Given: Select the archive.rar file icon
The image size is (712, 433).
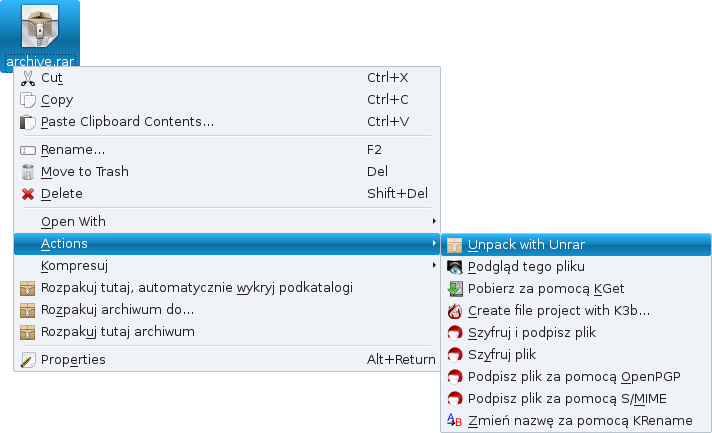Looking at the screenshot, I should click(40, 26).
